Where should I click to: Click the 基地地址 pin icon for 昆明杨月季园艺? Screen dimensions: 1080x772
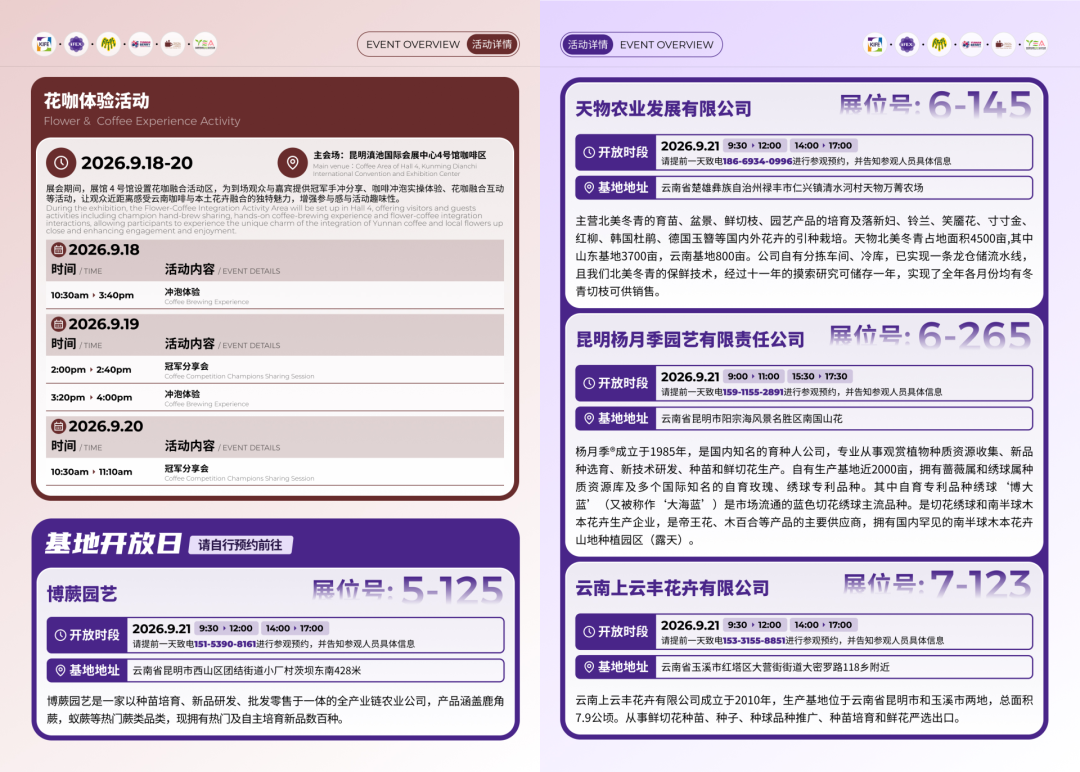coord(589,418)
